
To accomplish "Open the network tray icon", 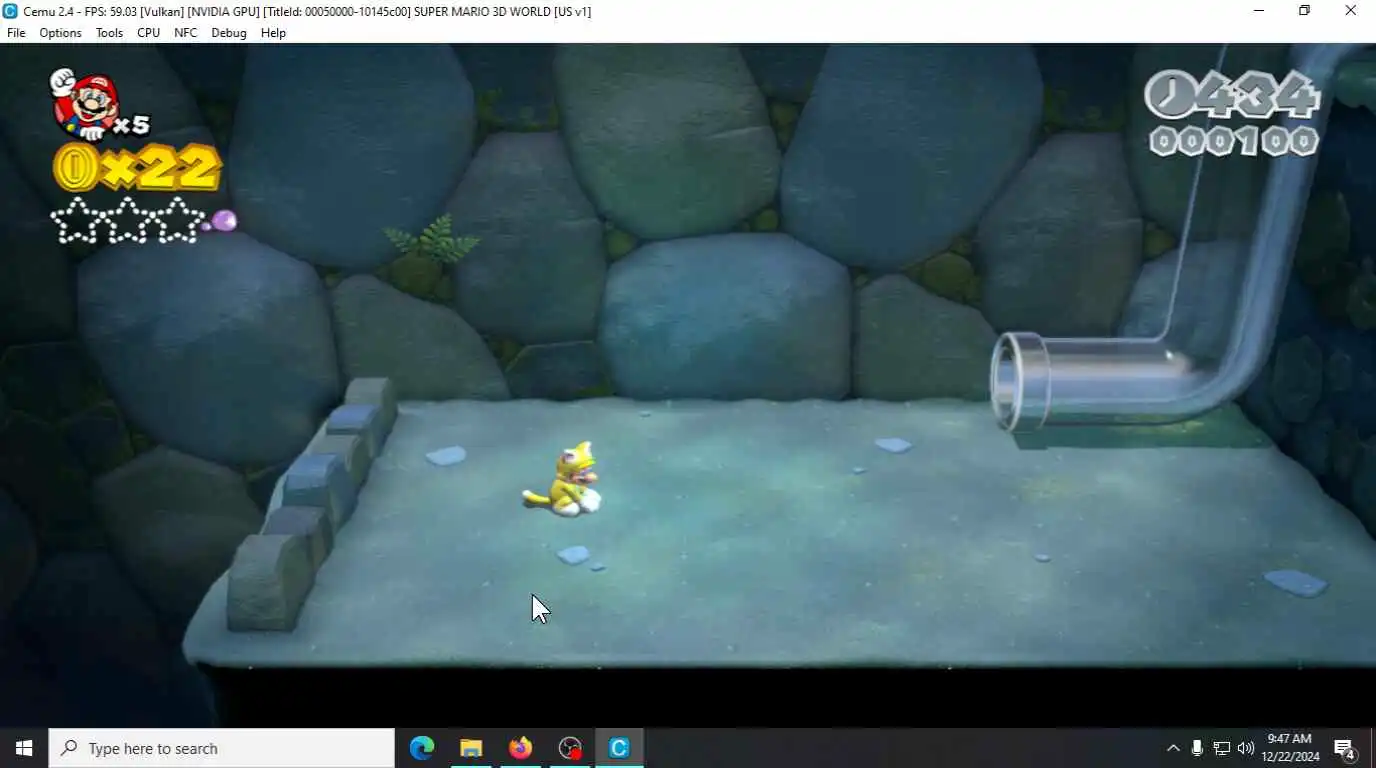I will pyautogui.click(x=1221, y=748).
